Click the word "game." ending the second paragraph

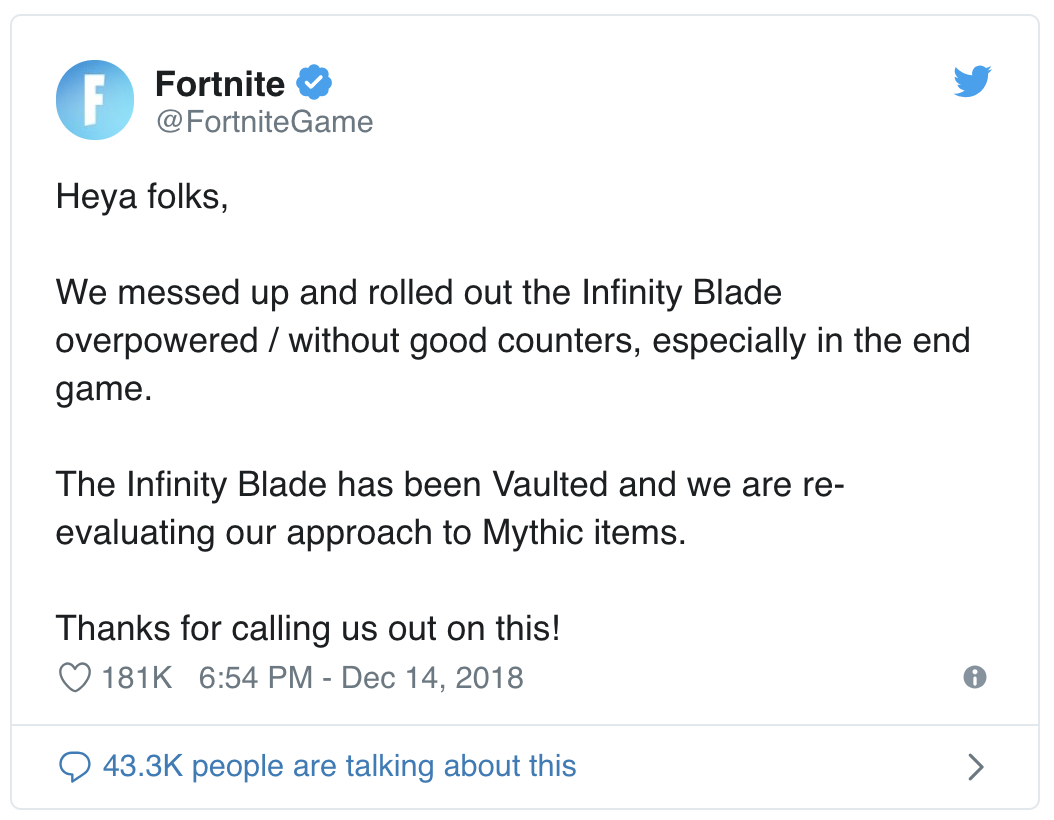(104, 390)
